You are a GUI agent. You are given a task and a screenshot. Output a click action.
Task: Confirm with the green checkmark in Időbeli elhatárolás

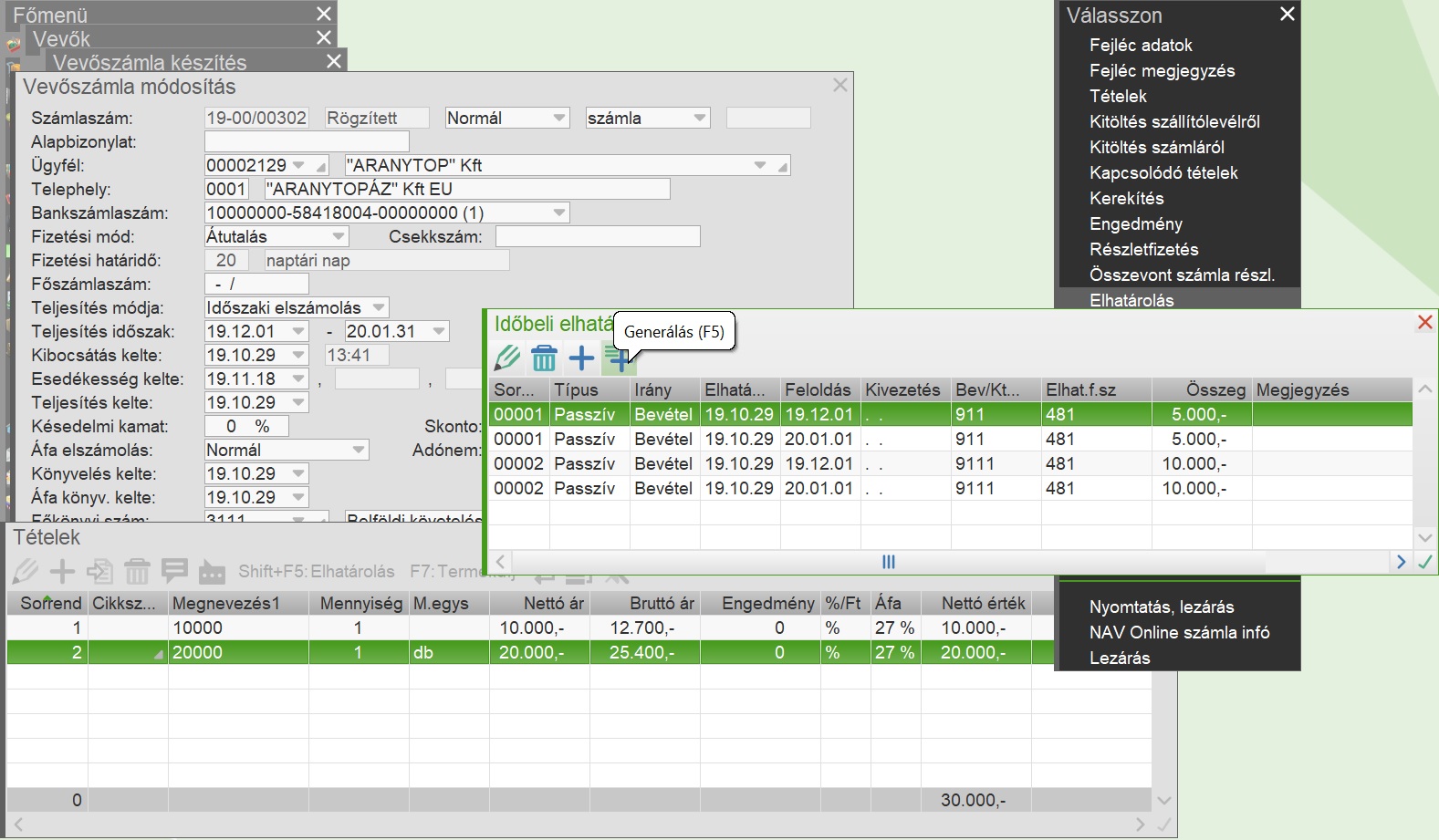point(1425,562)
